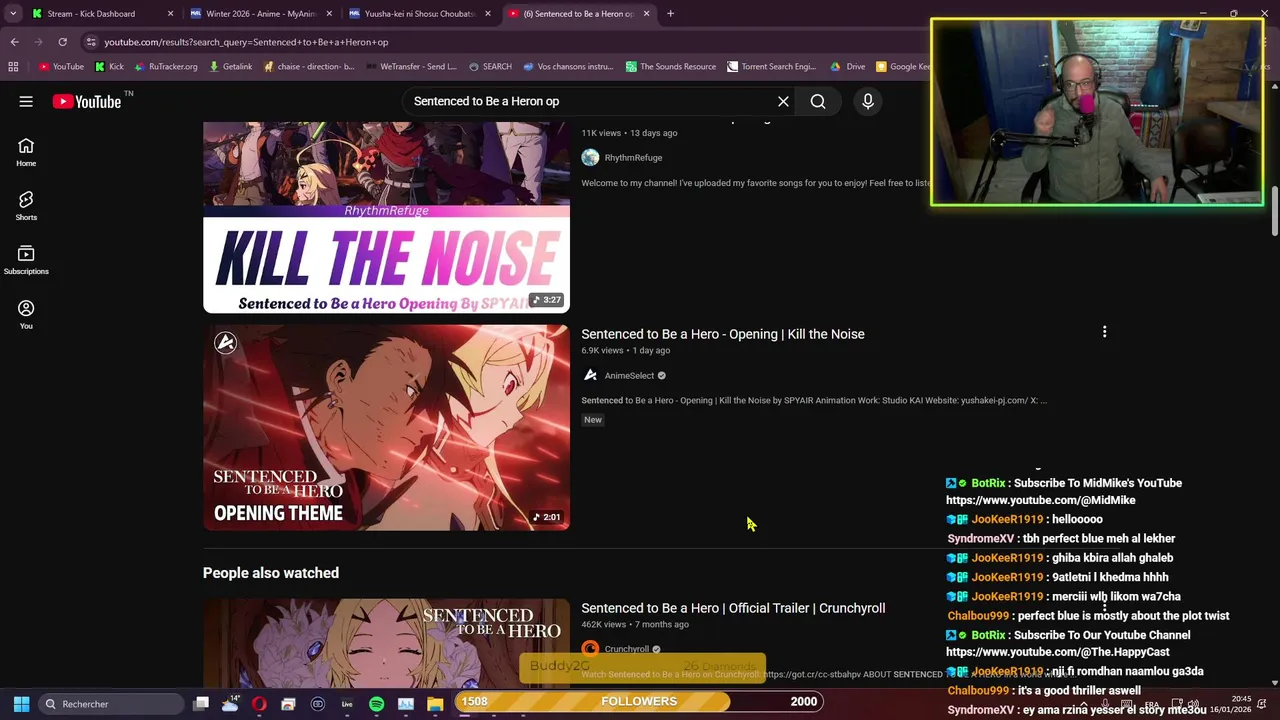Open Spotify from the taskbar

click(x=376, y=704)
